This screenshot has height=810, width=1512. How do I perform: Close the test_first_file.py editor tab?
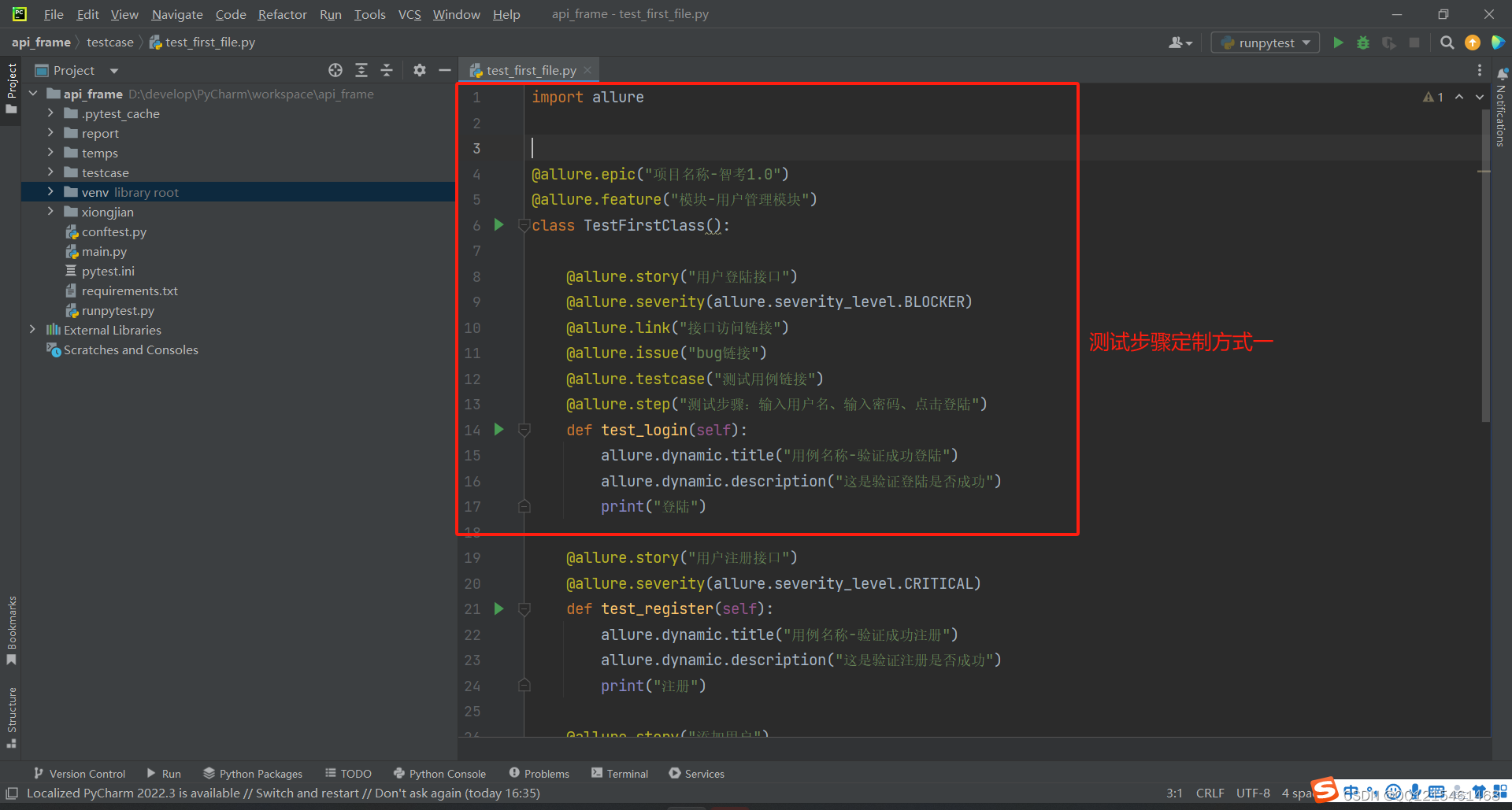click(x=587, y=70)
